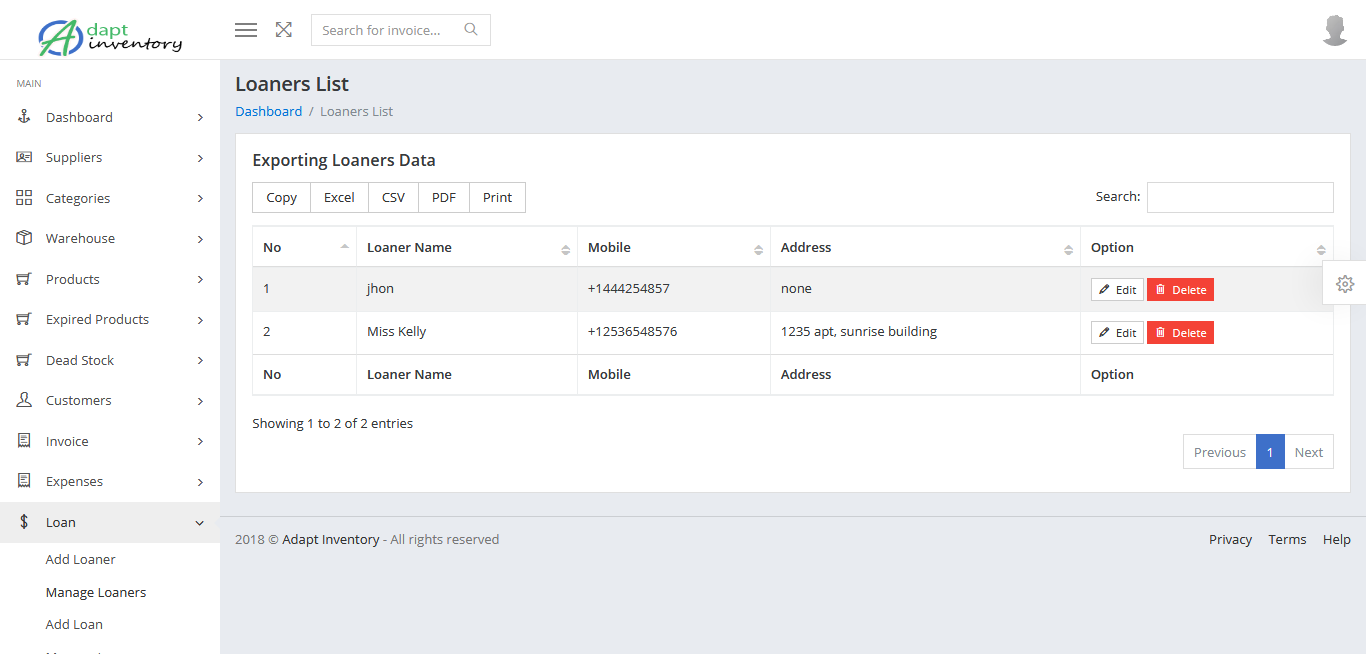
Task: Select Manage Loaners submenu item
Action: 96,592
